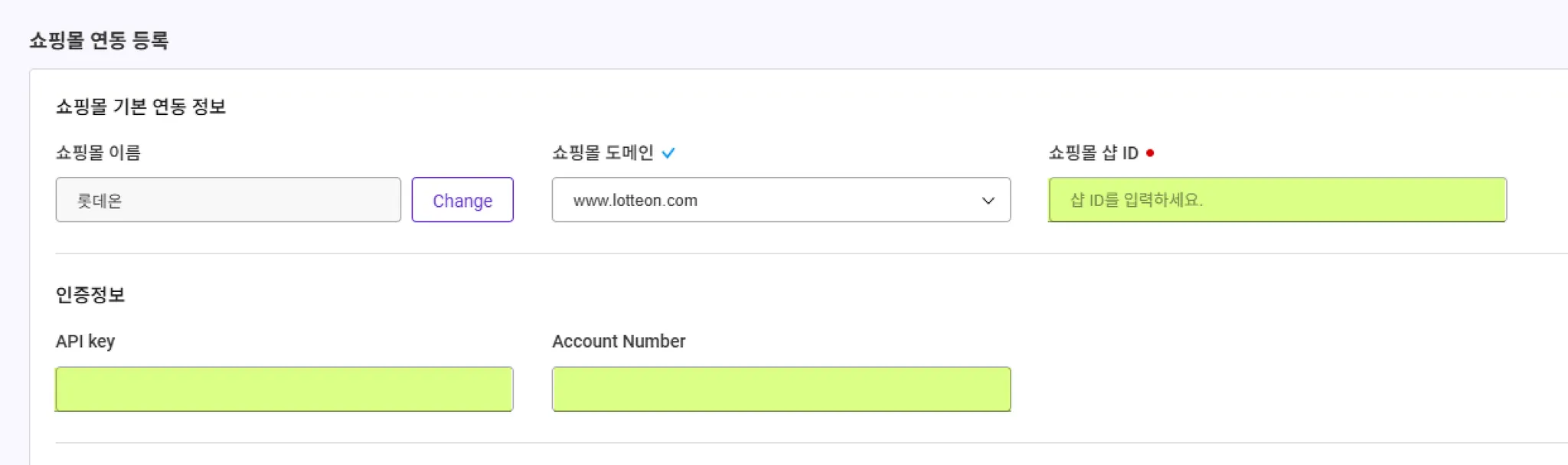Click the 쇼핑몰 이름 label
The width and height of the screenshot is (1568, 465).
(98, 153)
